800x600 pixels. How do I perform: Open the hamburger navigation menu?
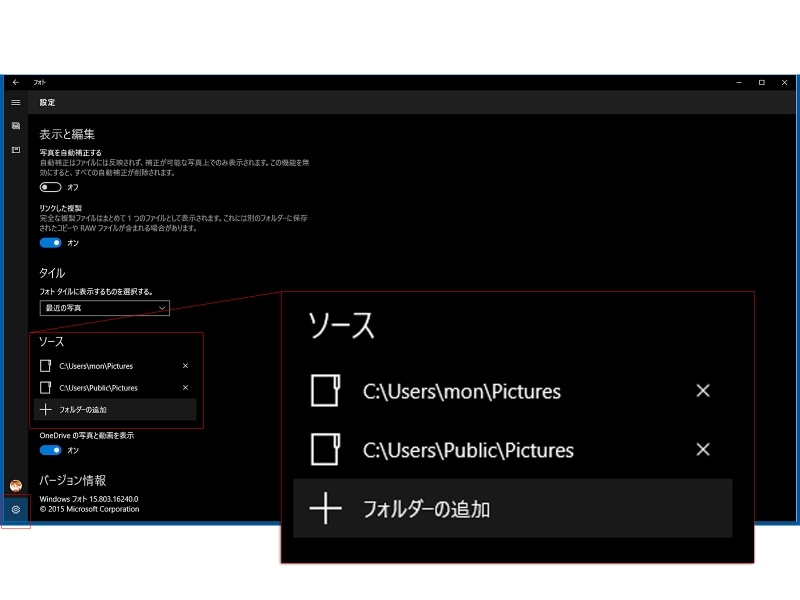[15, 102]
